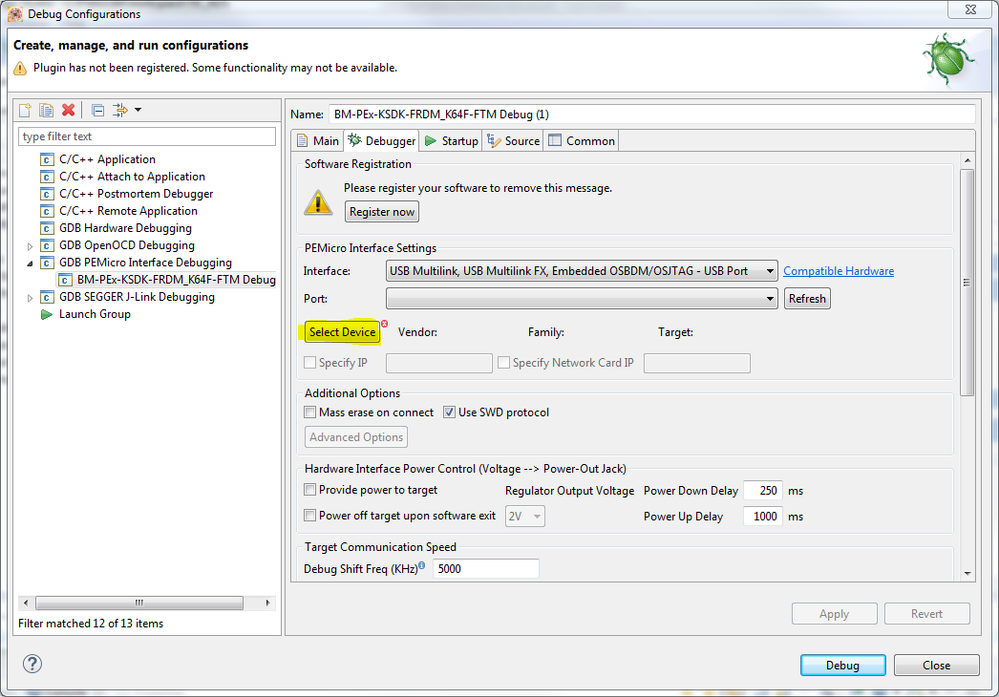Open the Port dropdown list
This screenshot has height=697, width=999.
pos(582,298)
